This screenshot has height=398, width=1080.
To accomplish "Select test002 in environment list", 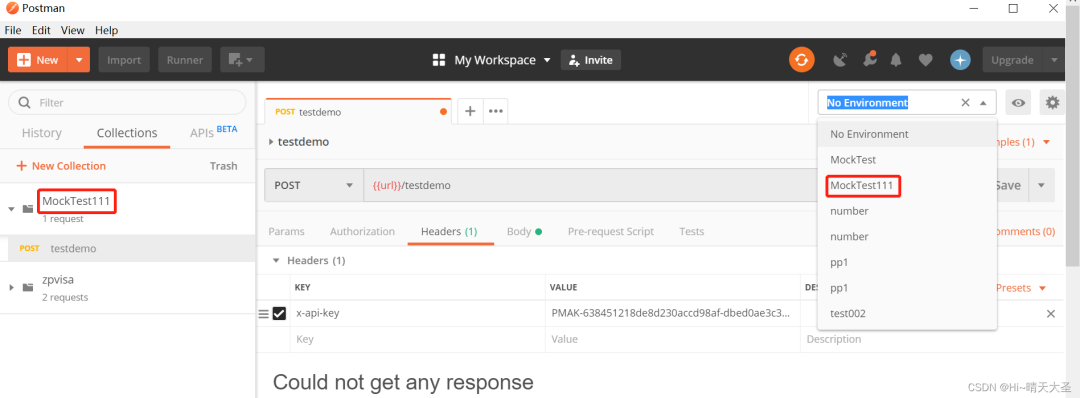I will click(x=906, y=313).
